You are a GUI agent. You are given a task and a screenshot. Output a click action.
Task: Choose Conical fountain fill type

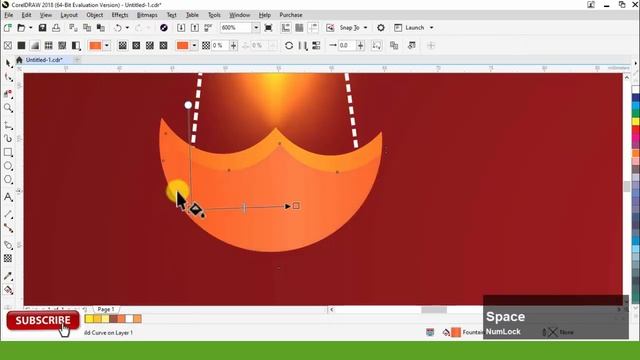coord(150,45)
